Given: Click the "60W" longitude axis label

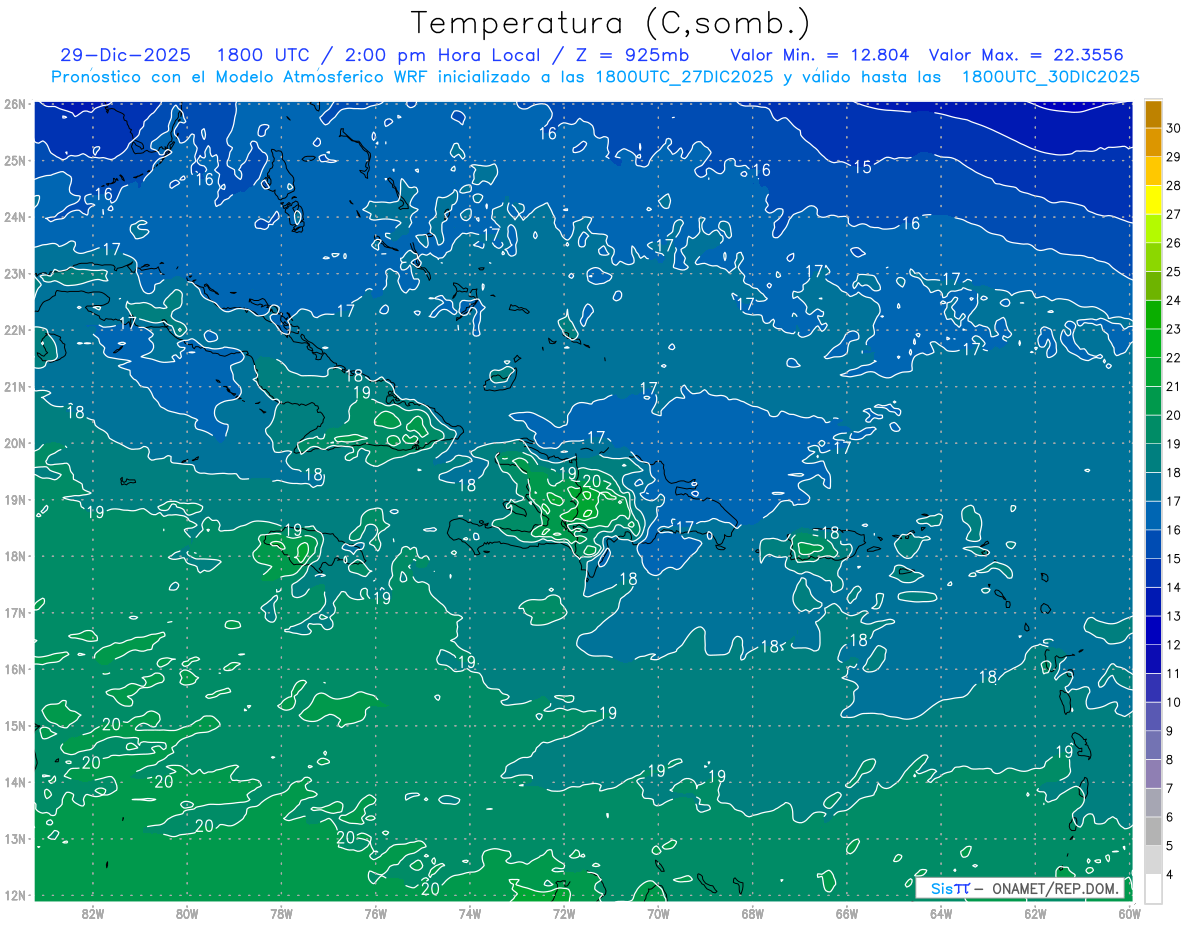Looking at the screenshot, I should (1130, 913).
